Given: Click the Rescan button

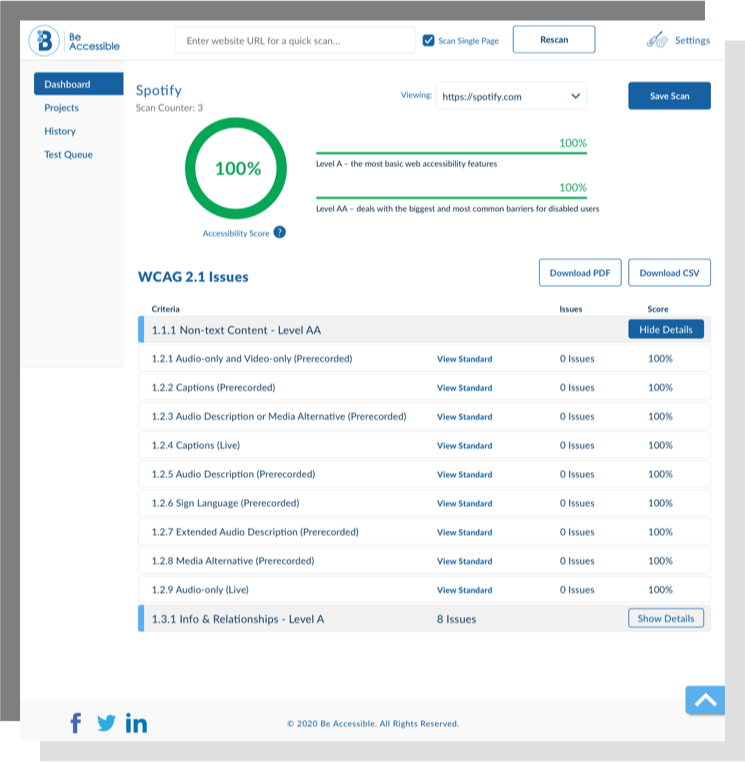Looking at the screenshot, I should click(x=554, y=39).
